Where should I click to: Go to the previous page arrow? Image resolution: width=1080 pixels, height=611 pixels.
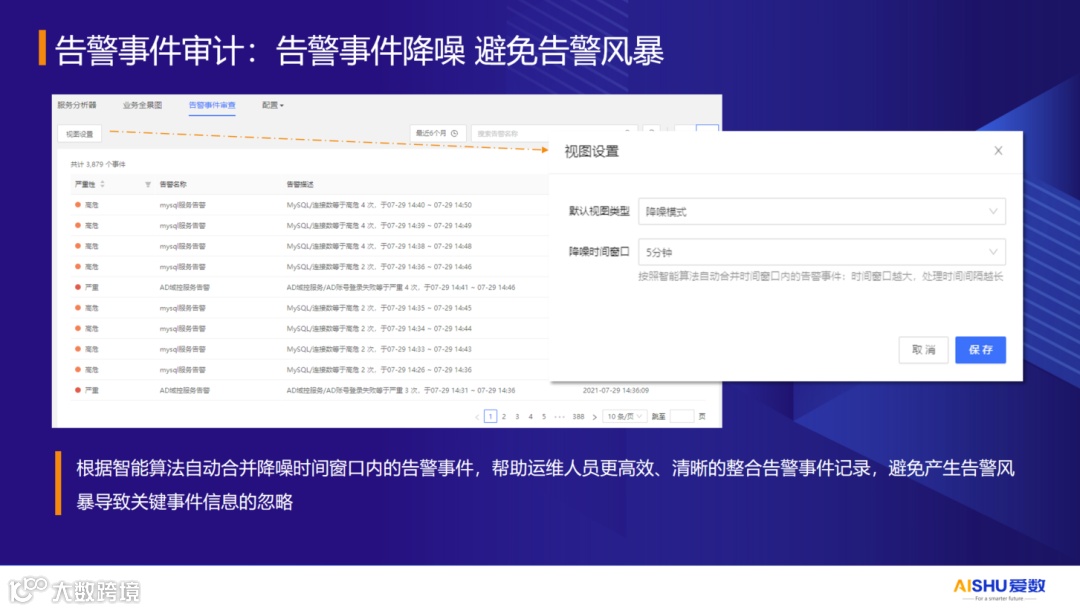point(477,417)
